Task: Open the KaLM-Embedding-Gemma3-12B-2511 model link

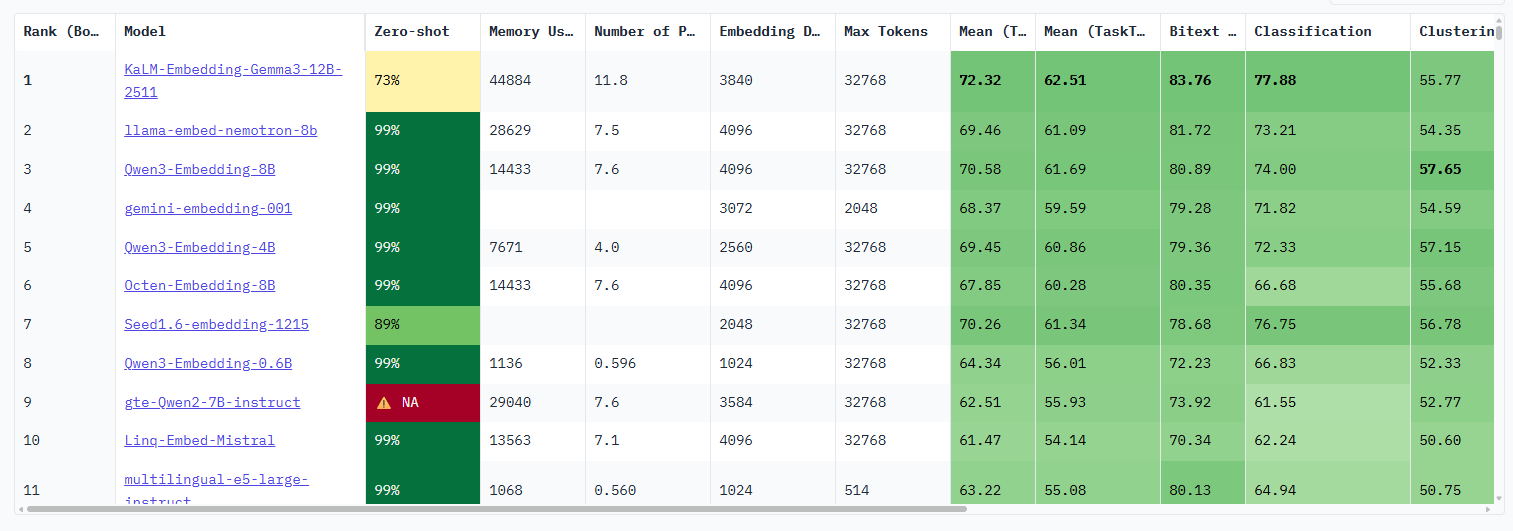Action: click(x=233, y=81)
